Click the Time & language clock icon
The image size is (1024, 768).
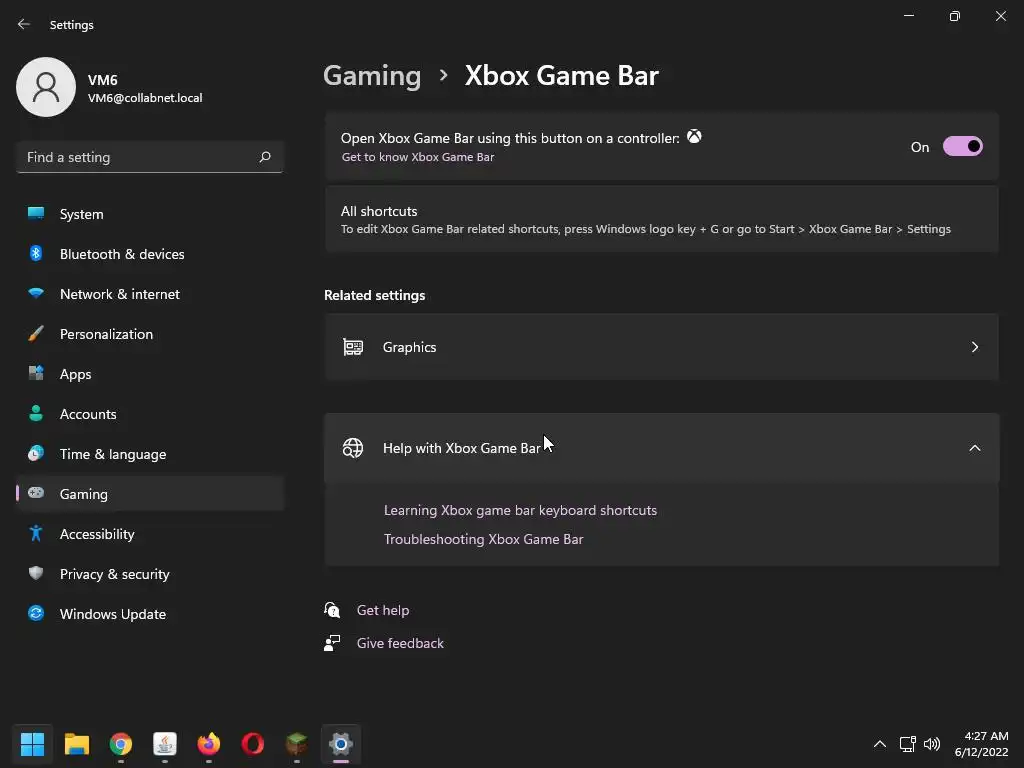tap(36, 453)
